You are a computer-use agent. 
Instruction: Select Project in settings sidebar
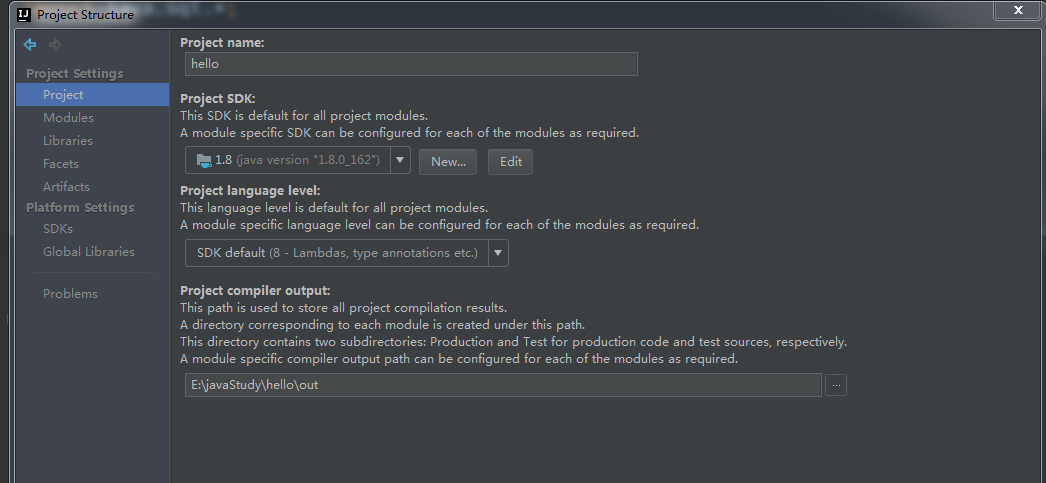(63, 95)
